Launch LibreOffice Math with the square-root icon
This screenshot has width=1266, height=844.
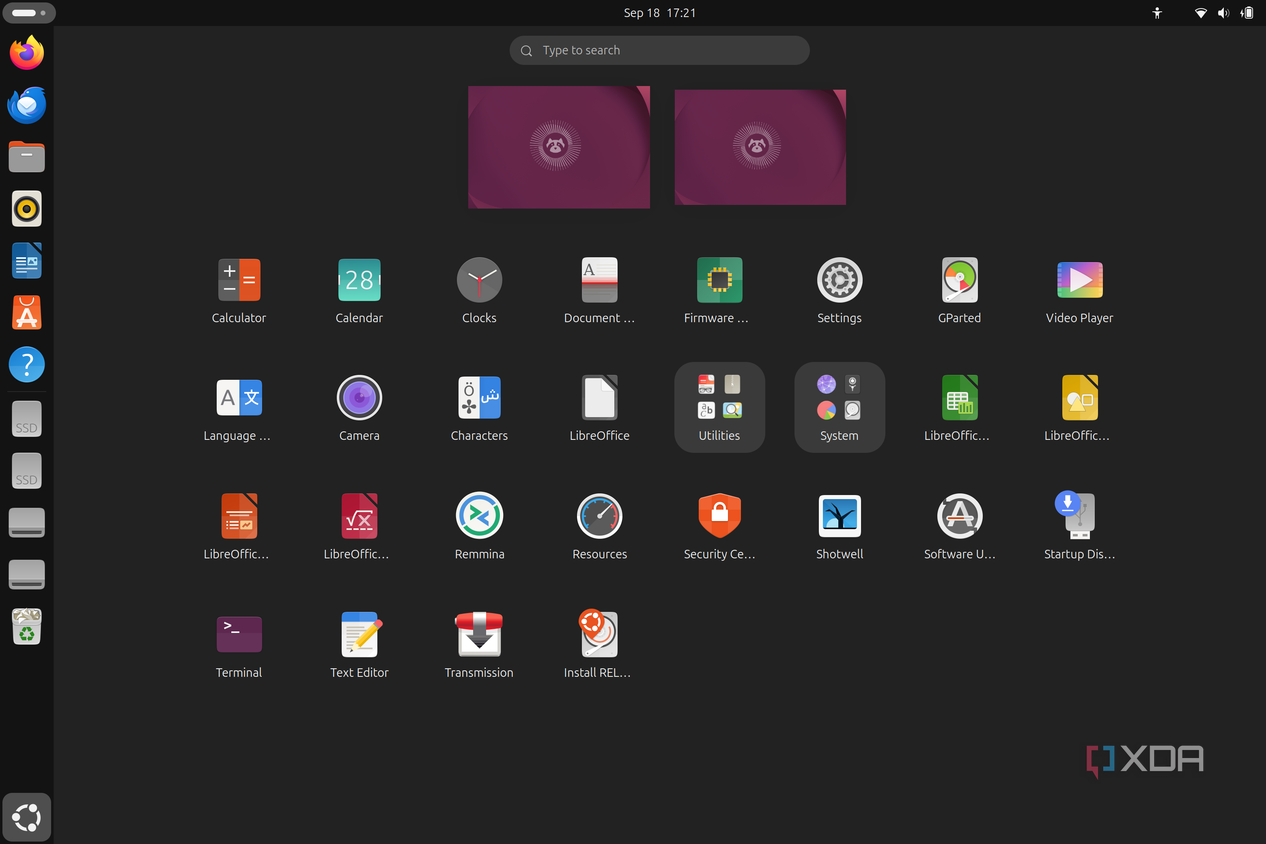coord(359,516)
